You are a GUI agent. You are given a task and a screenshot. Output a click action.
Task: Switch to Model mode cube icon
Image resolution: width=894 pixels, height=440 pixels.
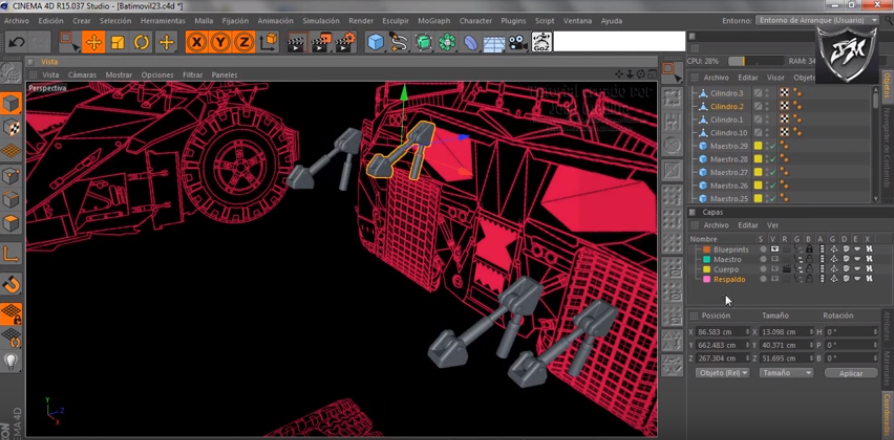pyautogui.click(x=11, y=103)
